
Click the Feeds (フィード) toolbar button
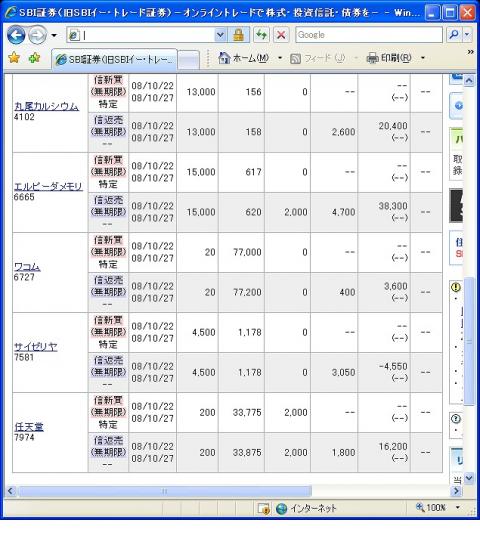(x=317, y=58)
